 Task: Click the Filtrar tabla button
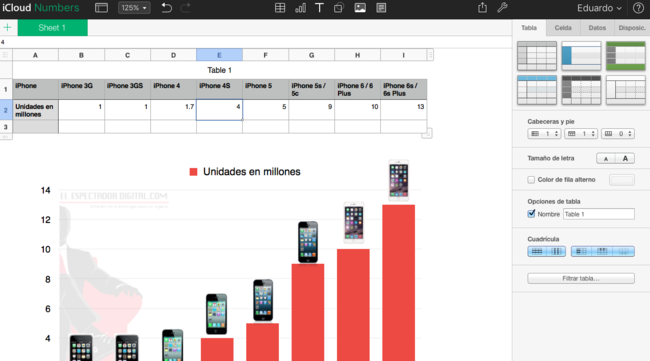[x=581, y=279]
